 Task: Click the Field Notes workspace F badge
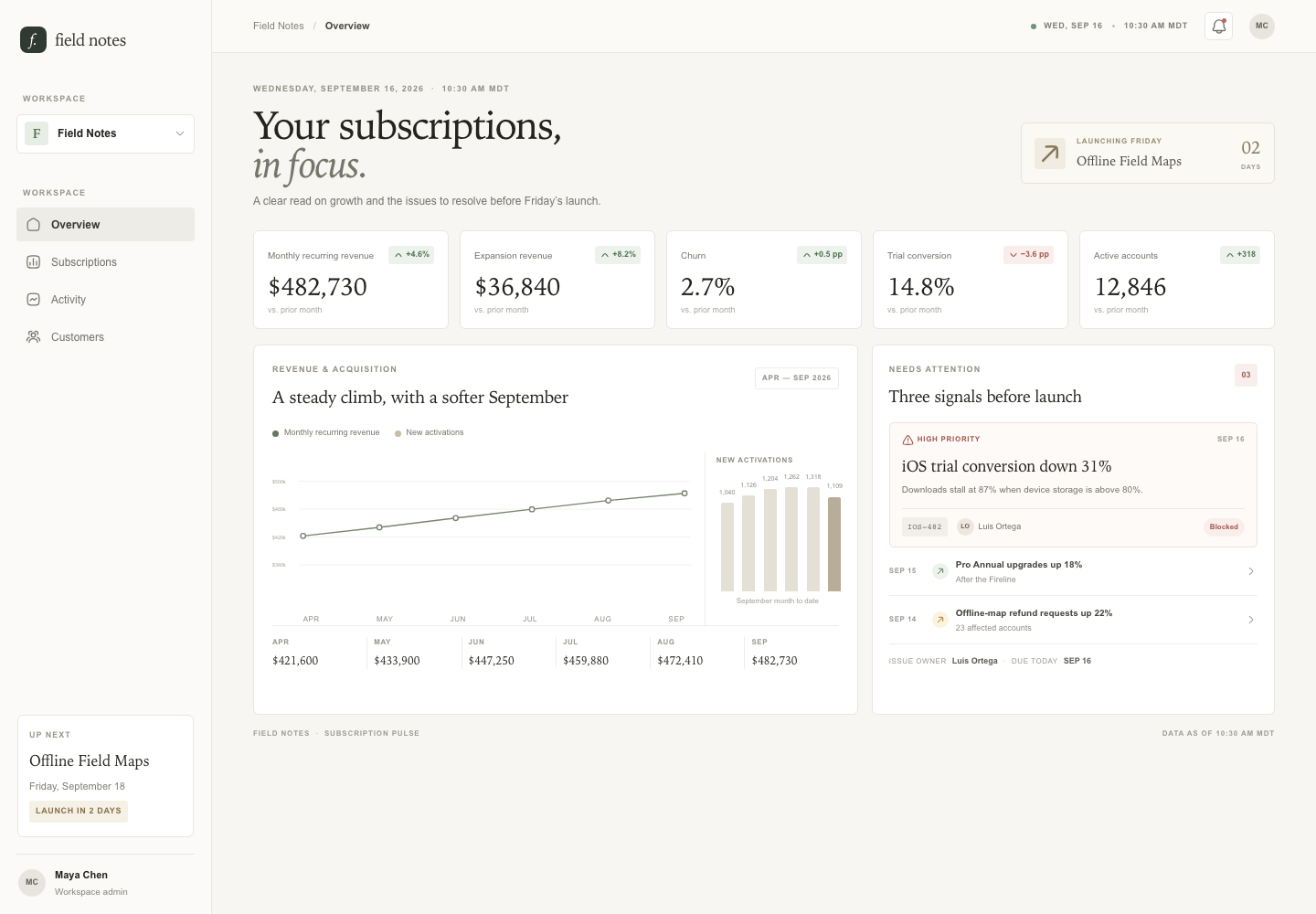[37, 133]
